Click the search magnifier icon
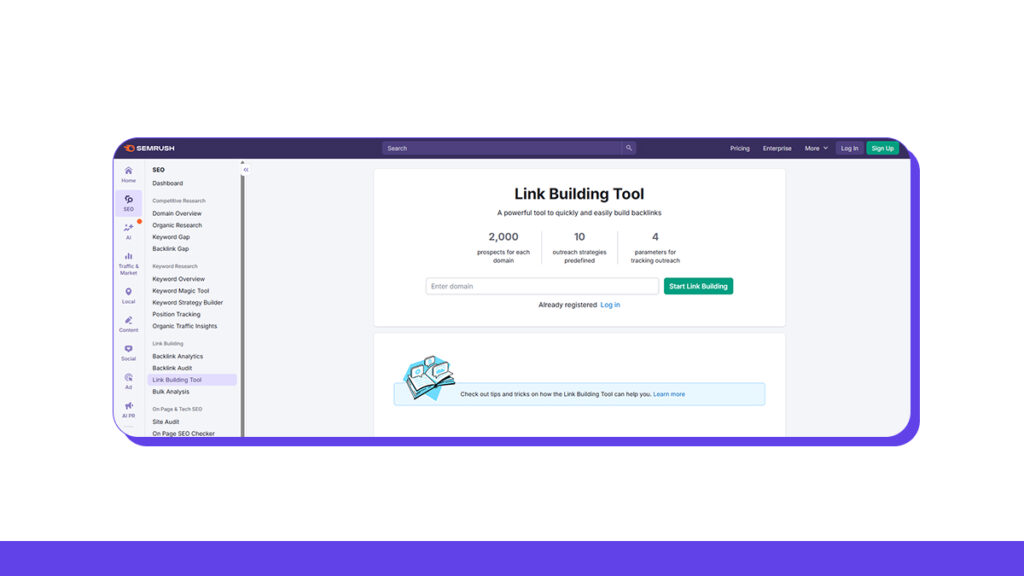Image resolution: width=1024 pixels, height=576 pixels. coord(629,147)
